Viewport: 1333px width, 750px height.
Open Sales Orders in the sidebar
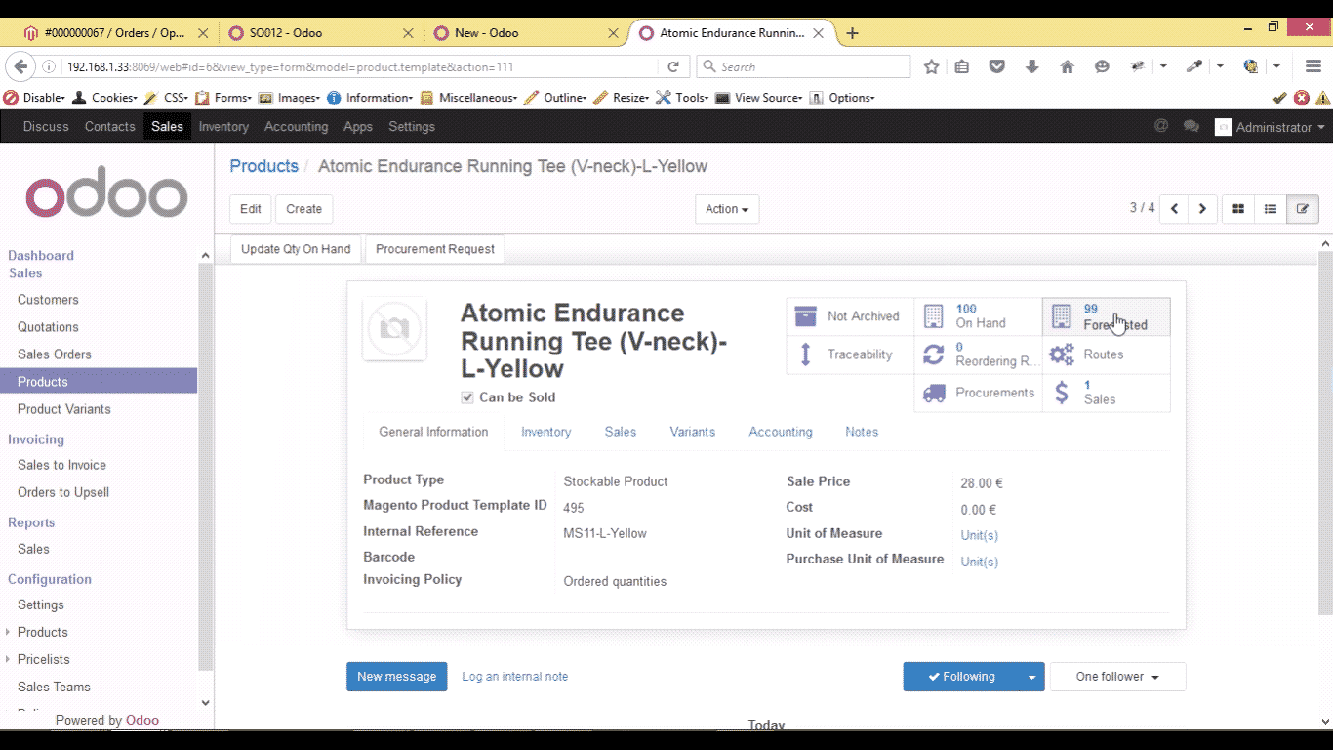tap(55, 354)
